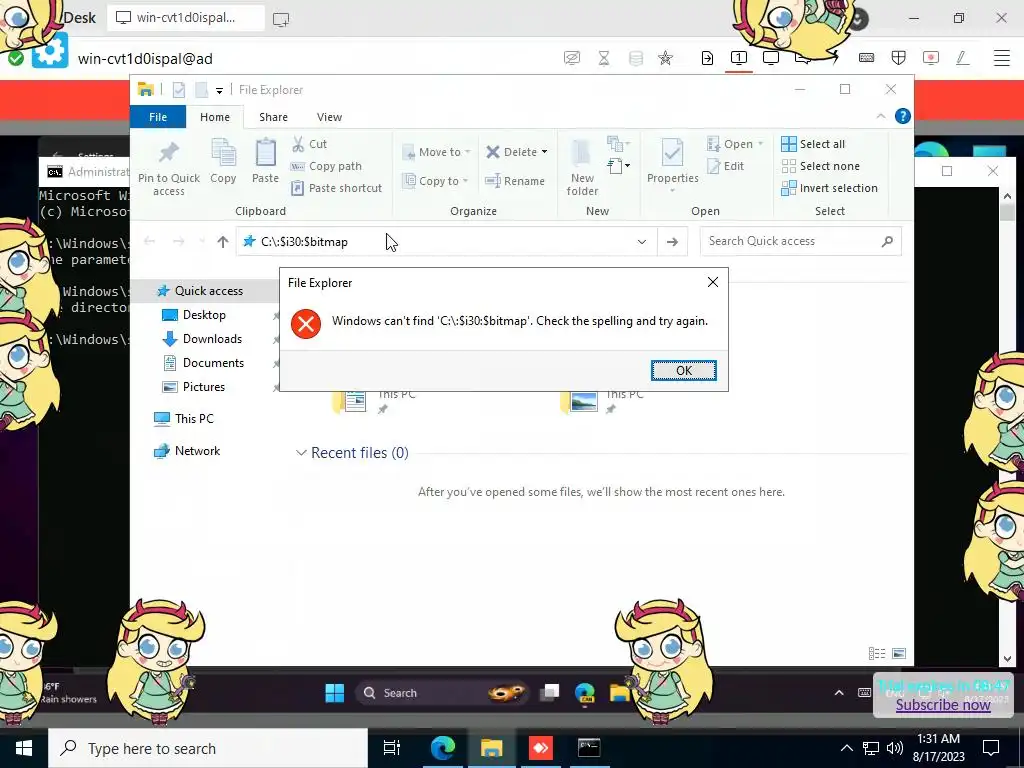The image size is (1024, 768).
Task: Click Select none in the ribbon
Action: pyautogui.click(x=820, y=166)
